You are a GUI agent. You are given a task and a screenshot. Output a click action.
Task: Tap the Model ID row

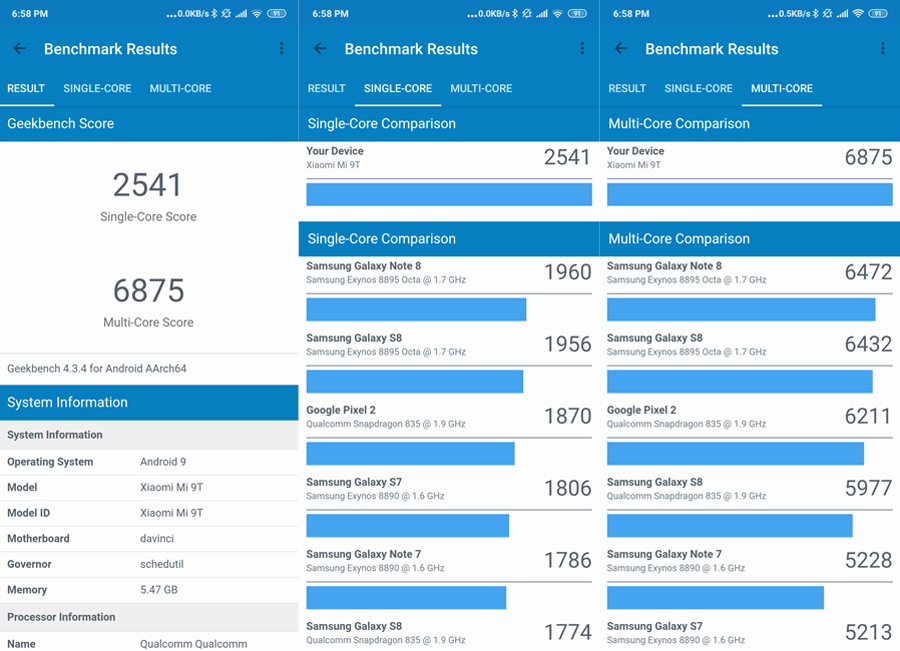coord(149,513)
